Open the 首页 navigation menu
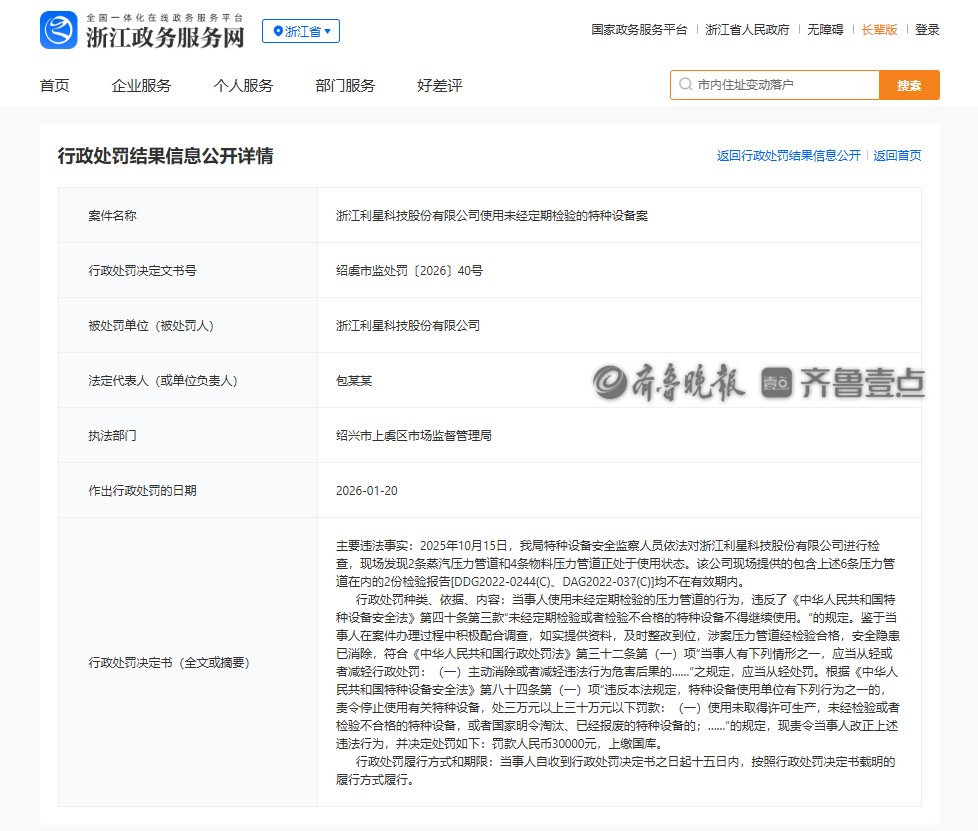978x831 pixels. click(53, 86)
